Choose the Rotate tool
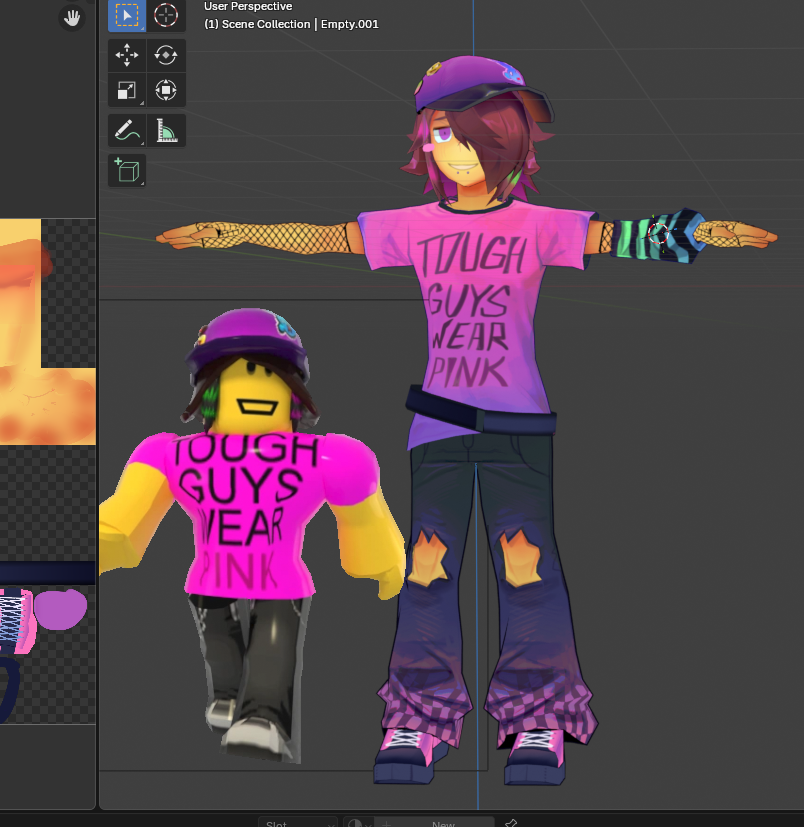 [x=166, y=55]
